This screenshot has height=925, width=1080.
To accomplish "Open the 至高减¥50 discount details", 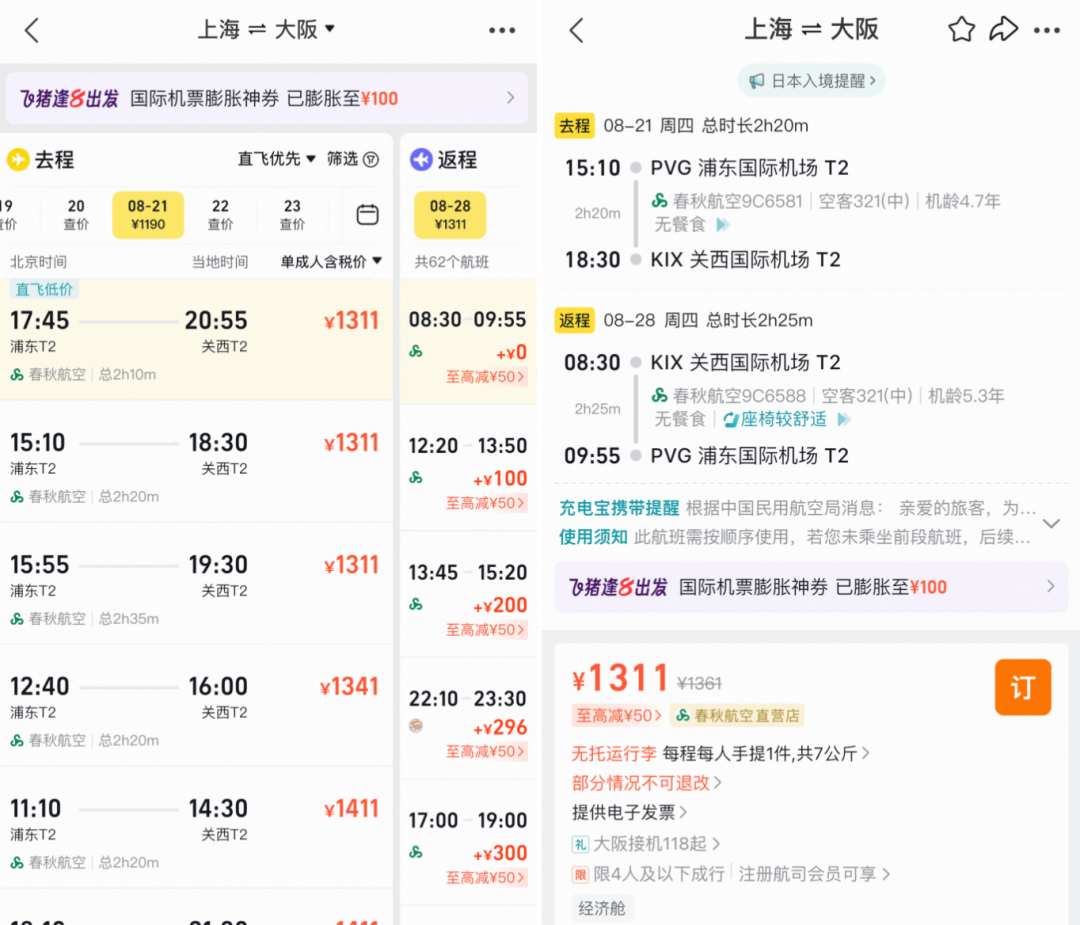I will 618,716.
